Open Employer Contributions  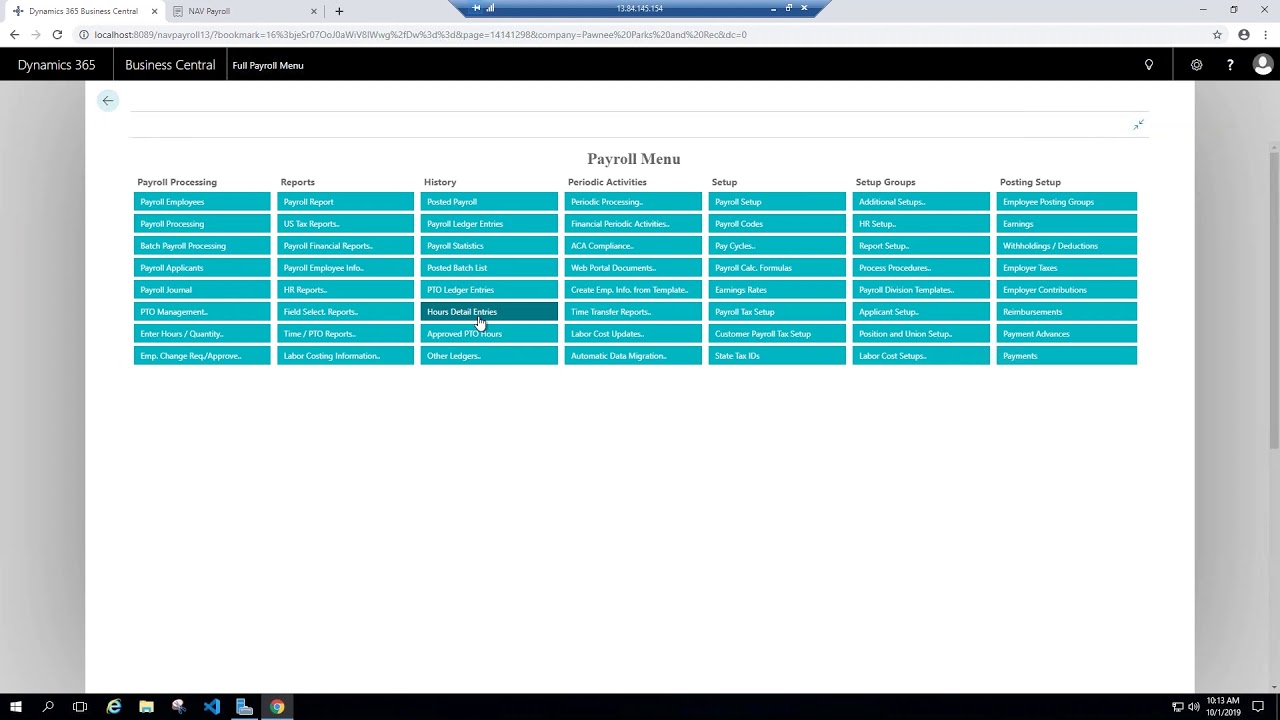pos(1067,290)
